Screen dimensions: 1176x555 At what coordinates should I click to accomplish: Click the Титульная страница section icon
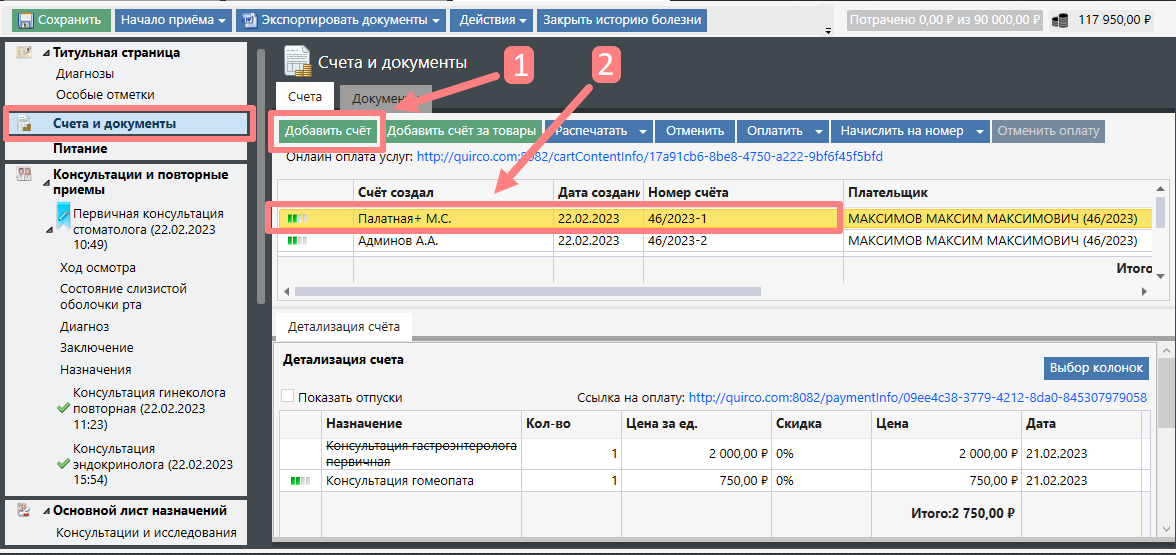coord(24,53)
